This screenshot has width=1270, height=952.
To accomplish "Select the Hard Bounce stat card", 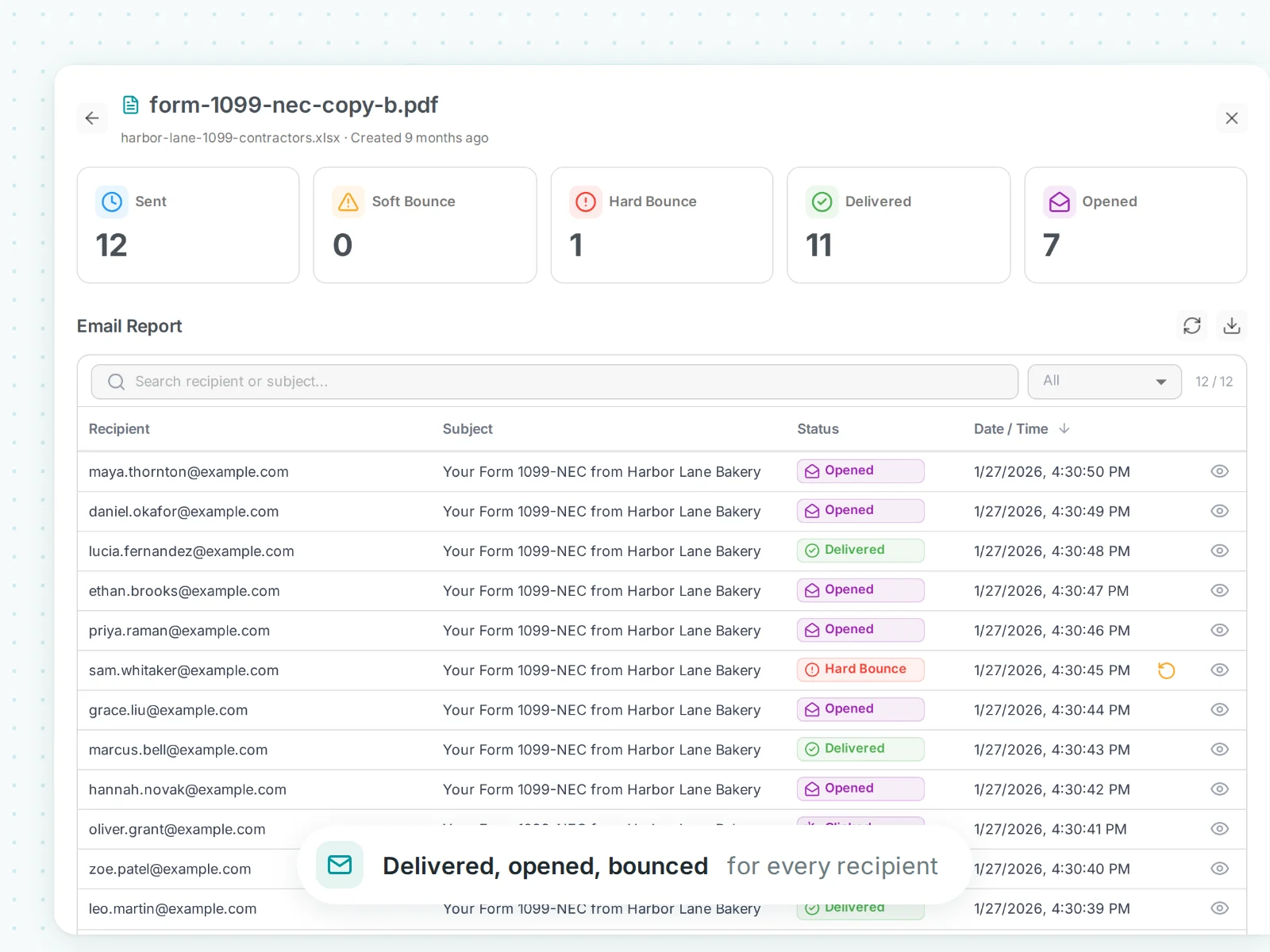I will 662,225.
